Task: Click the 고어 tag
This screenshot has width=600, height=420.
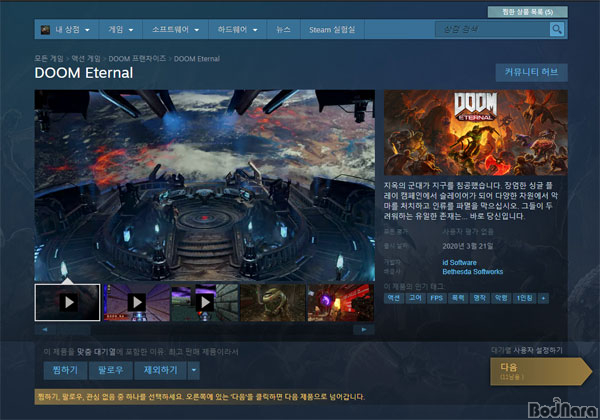Action: click(415, 298)
